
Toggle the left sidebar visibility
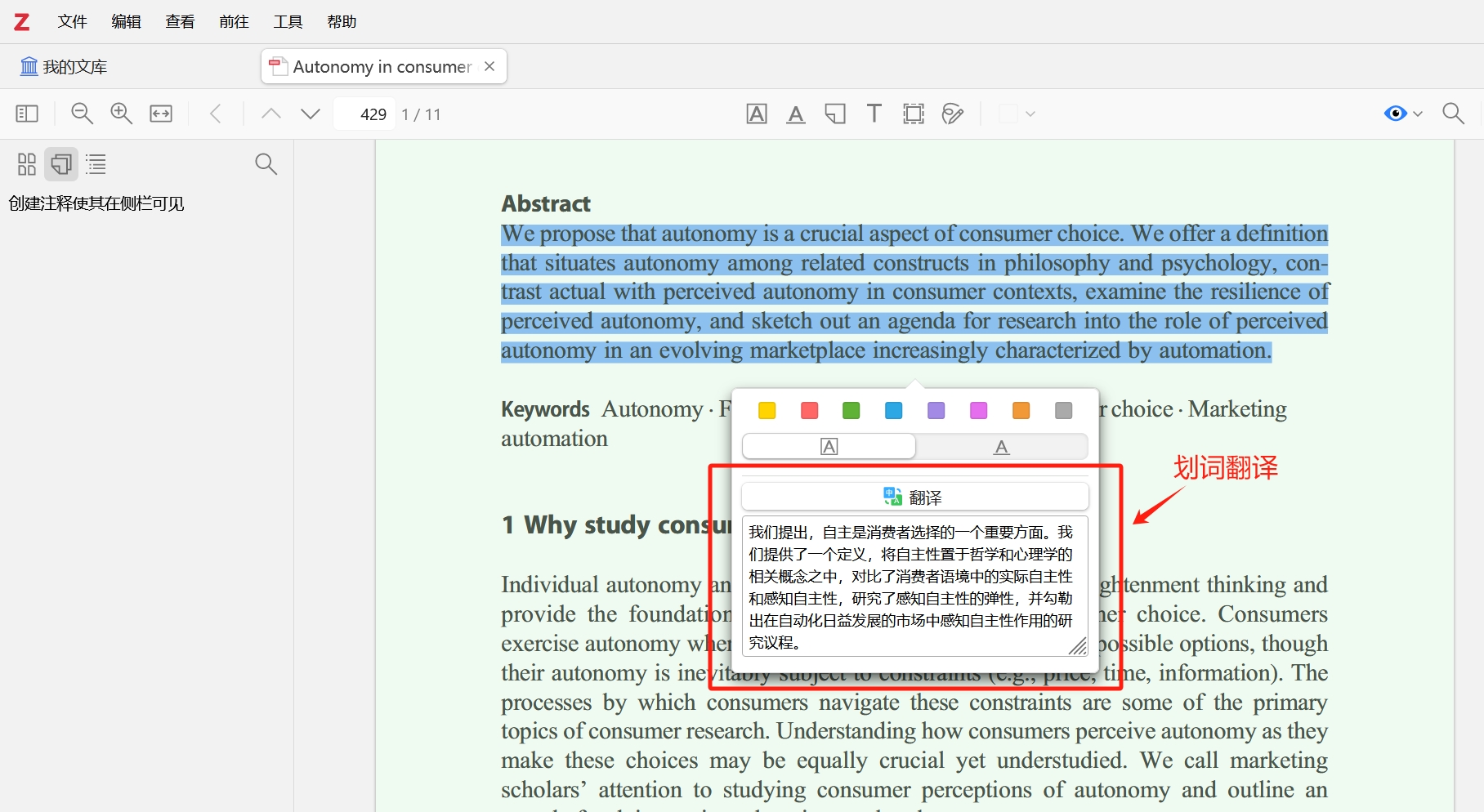click(x=26, y=114)
